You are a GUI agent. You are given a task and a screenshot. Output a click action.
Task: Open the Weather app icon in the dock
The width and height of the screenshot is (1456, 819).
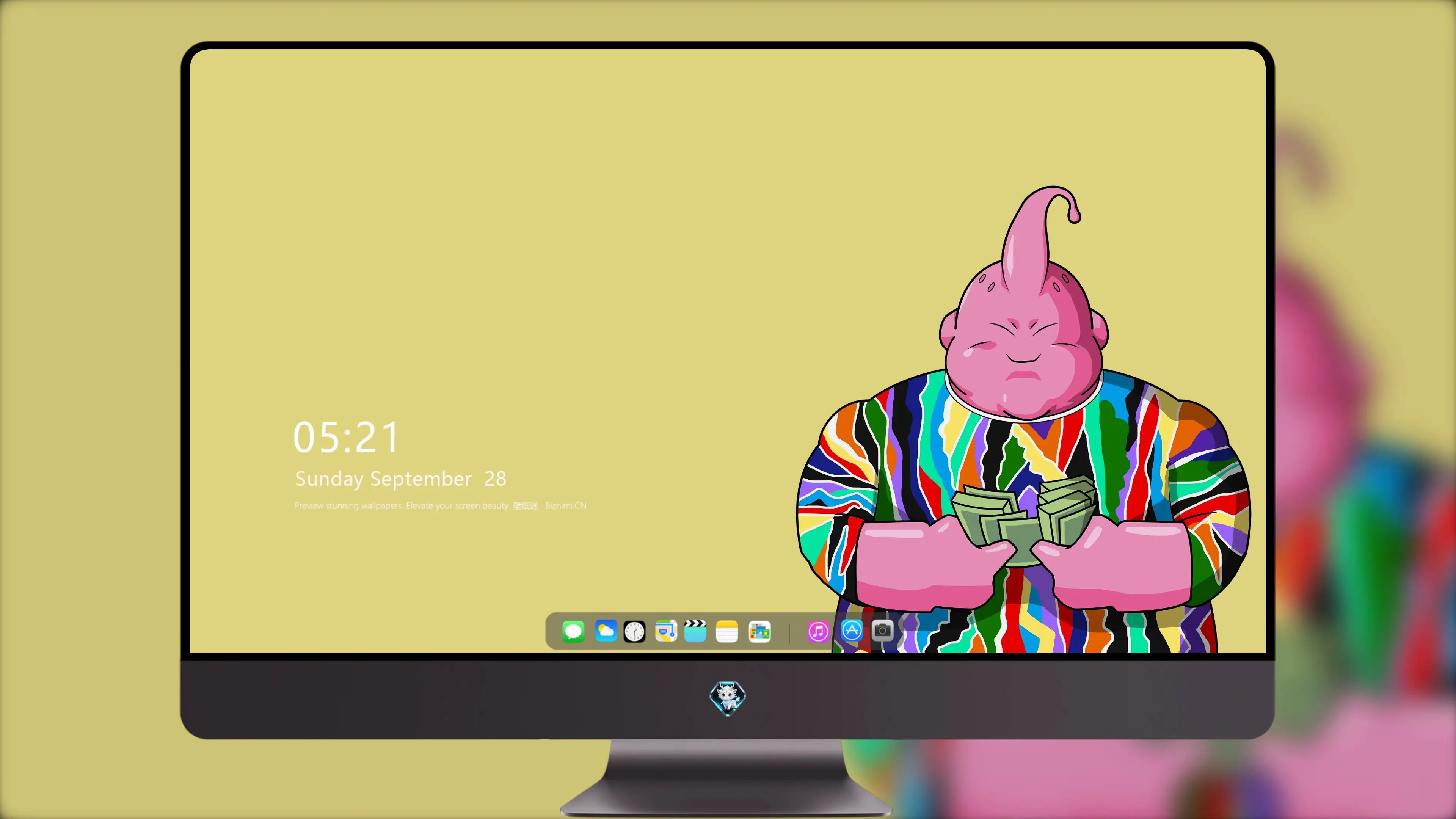click(606, 631)
